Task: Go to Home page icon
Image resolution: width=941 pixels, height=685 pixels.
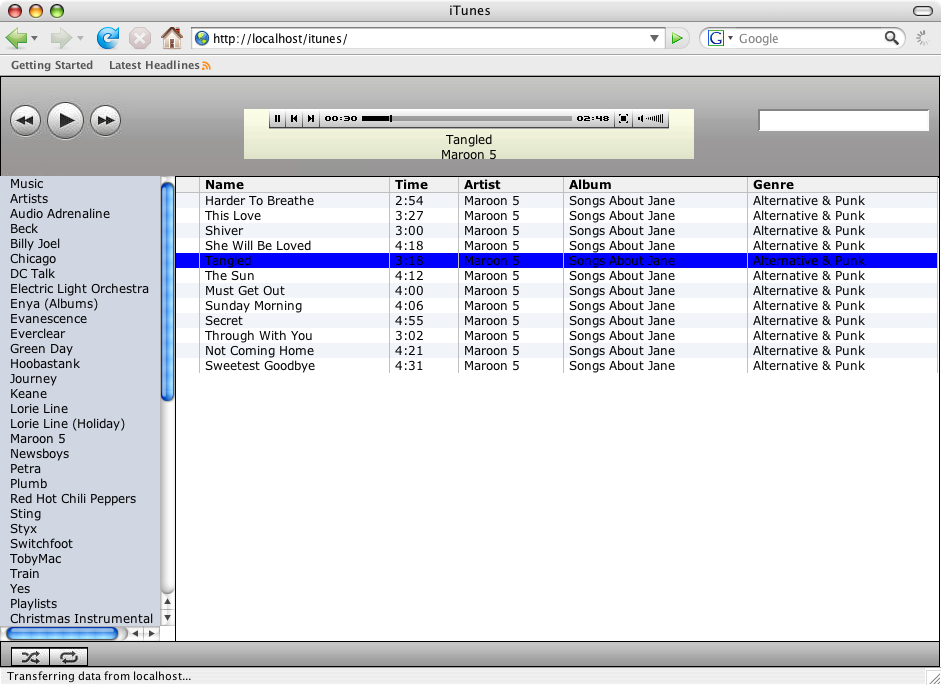Action: pyautogui.click(x=172, y=38)
